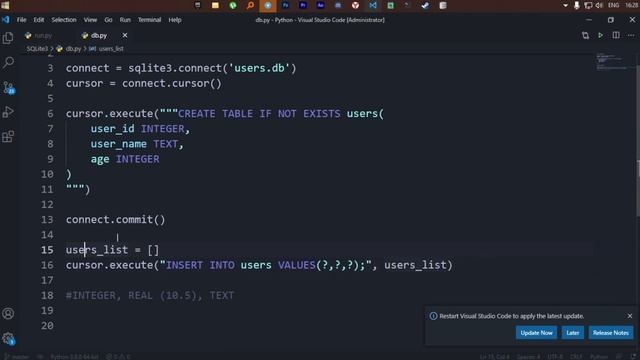Open File Explorer folder icon on the taskbar
Viewport: 640px width, 360px height.
(215, 5)
